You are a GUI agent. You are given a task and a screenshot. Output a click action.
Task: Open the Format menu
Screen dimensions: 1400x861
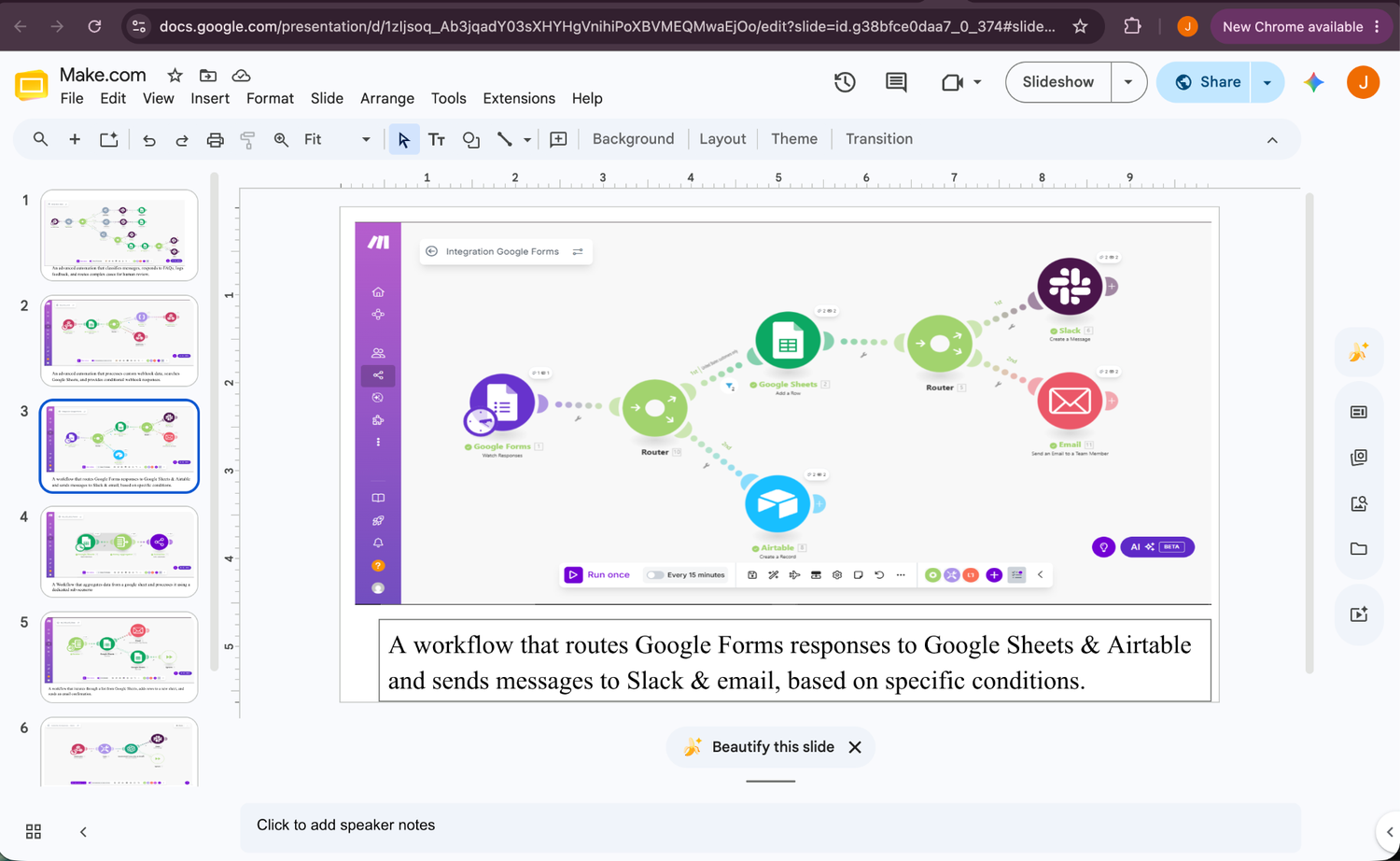tap(270, 98)
